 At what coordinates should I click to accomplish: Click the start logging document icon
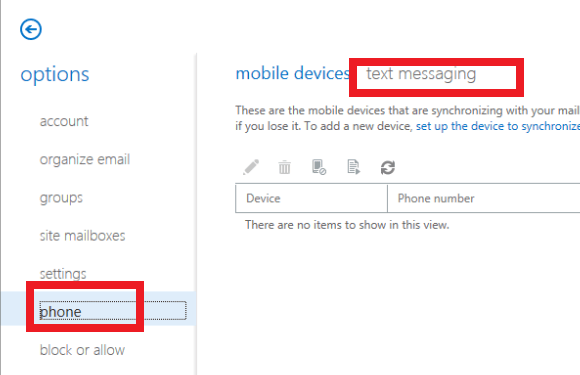[353, 167]
